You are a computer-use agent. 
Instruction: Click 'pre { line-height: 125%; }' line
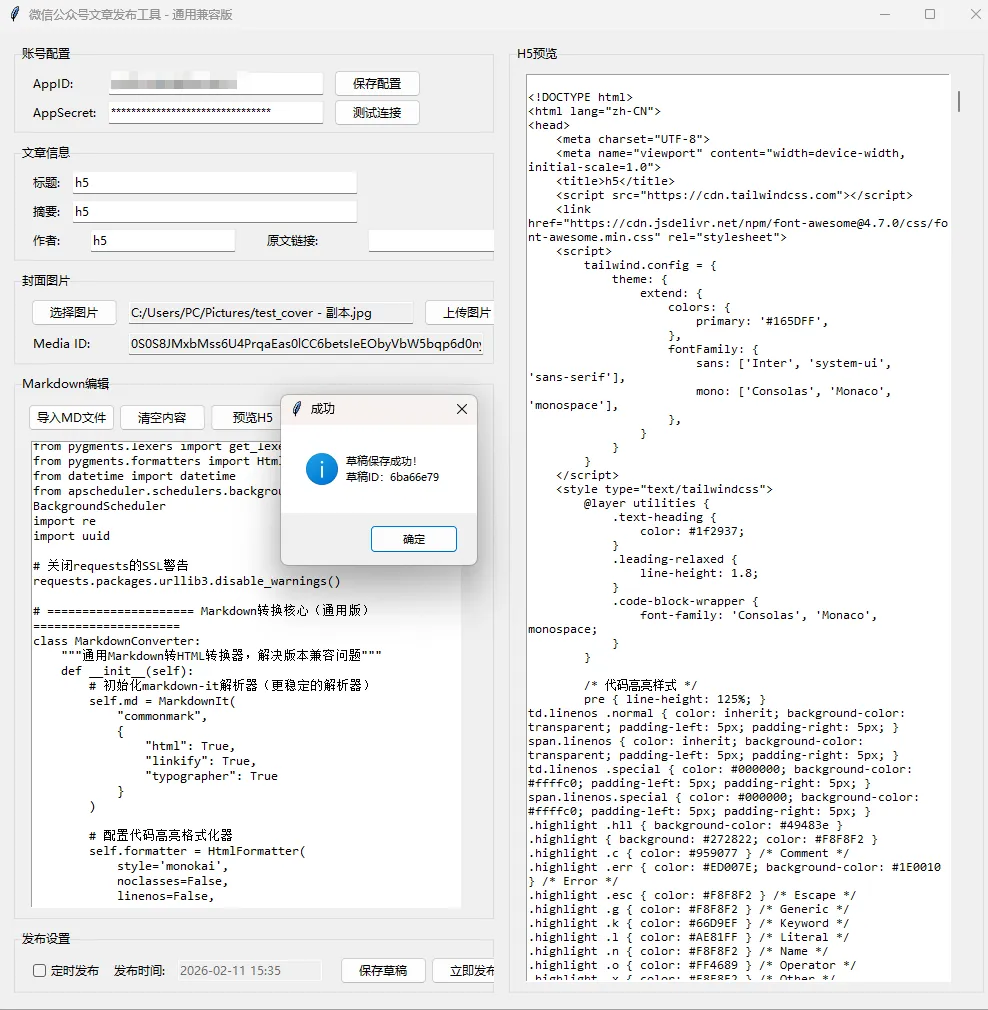pyautogui.click(x=675, y=700)
